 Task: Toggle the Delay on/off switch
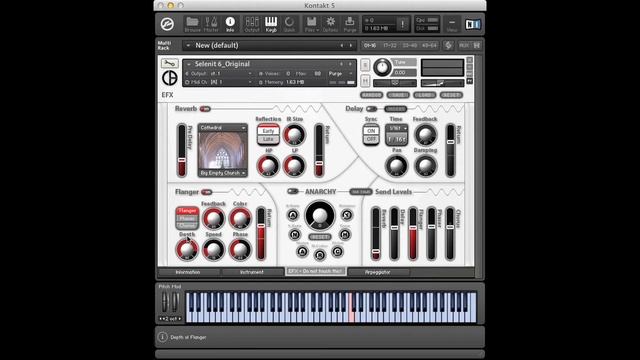click(x=371, y=109)
